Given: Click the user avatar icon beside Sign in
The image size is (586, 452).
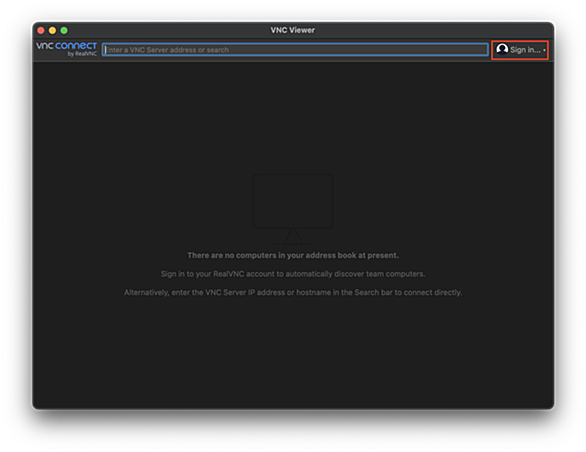Looking at the screenshot, I should (502, 49).
